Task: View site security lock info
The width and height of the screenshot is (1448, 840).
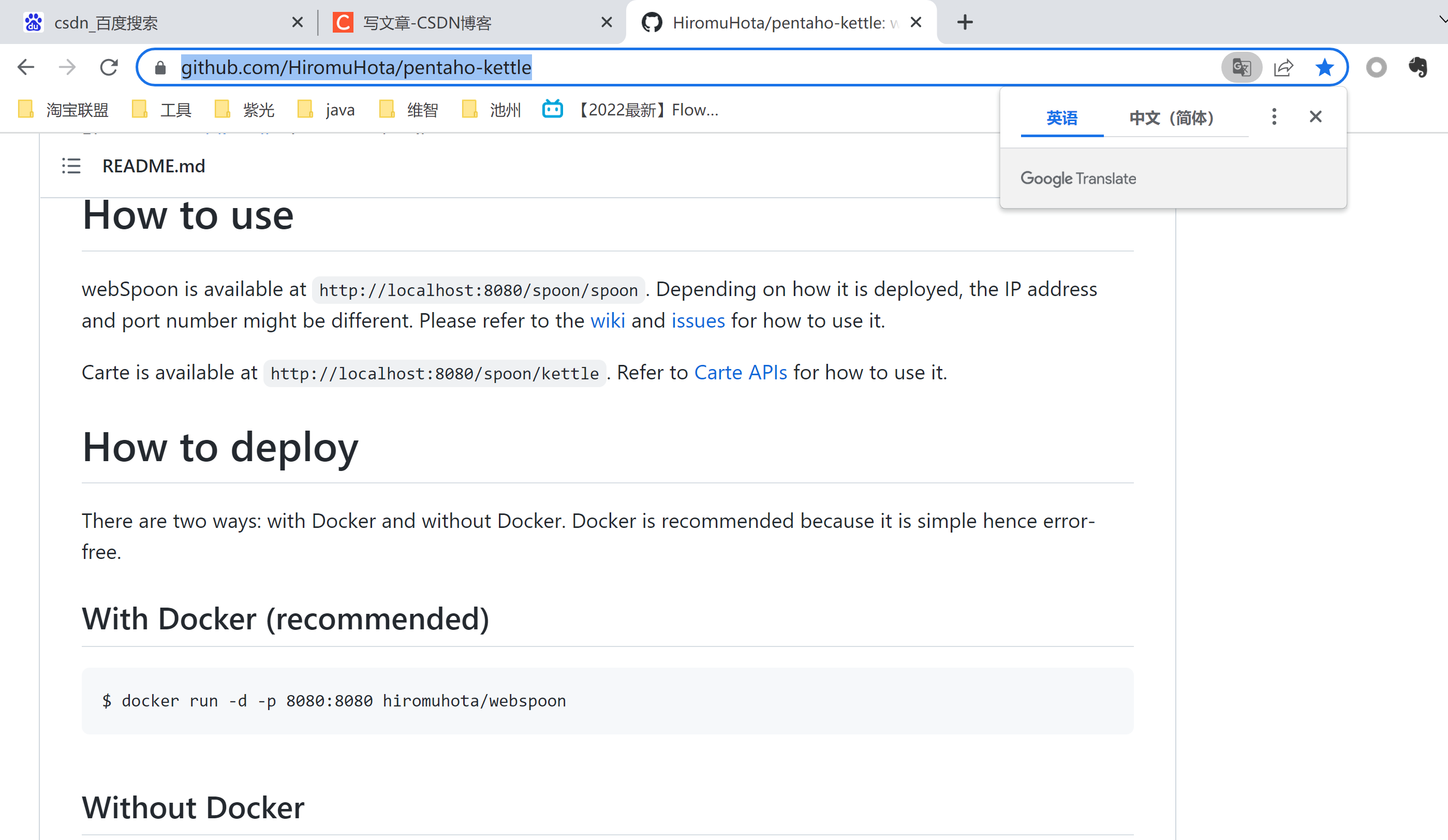Action: coord(160,68)
